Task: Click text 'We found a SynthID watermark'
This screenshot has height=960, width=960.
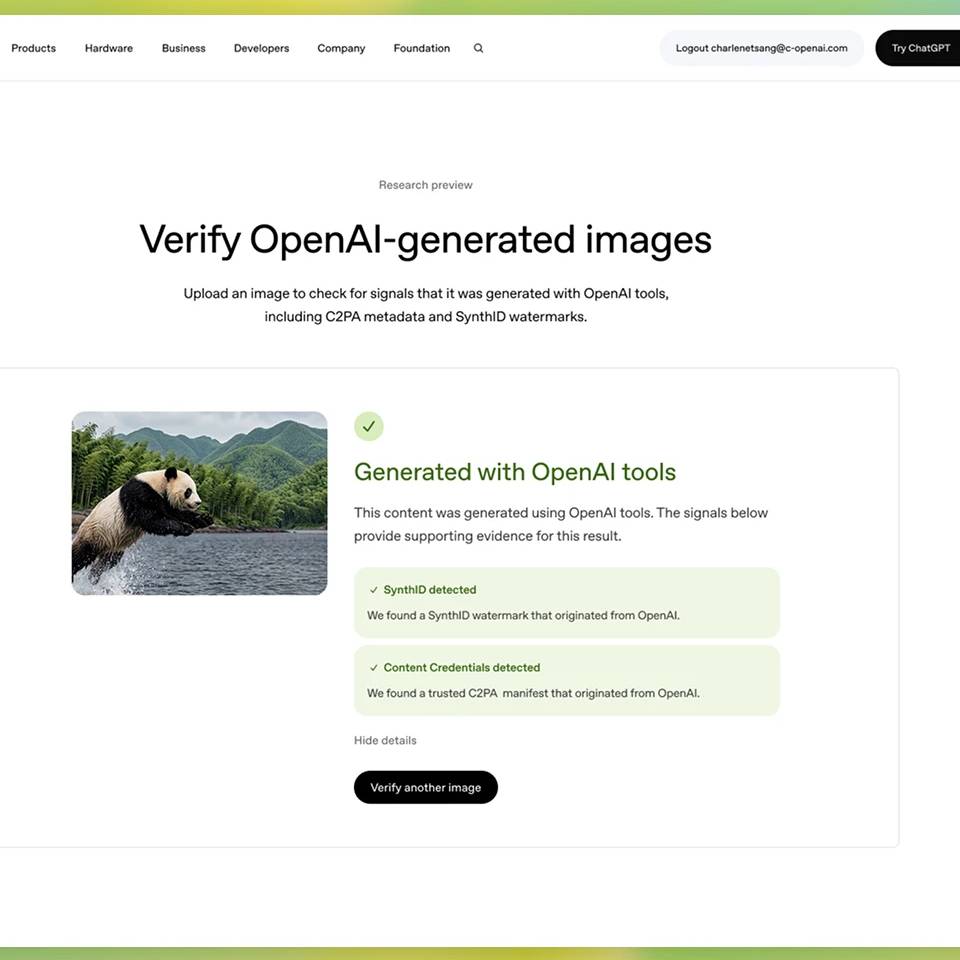Action: (523, 616)
